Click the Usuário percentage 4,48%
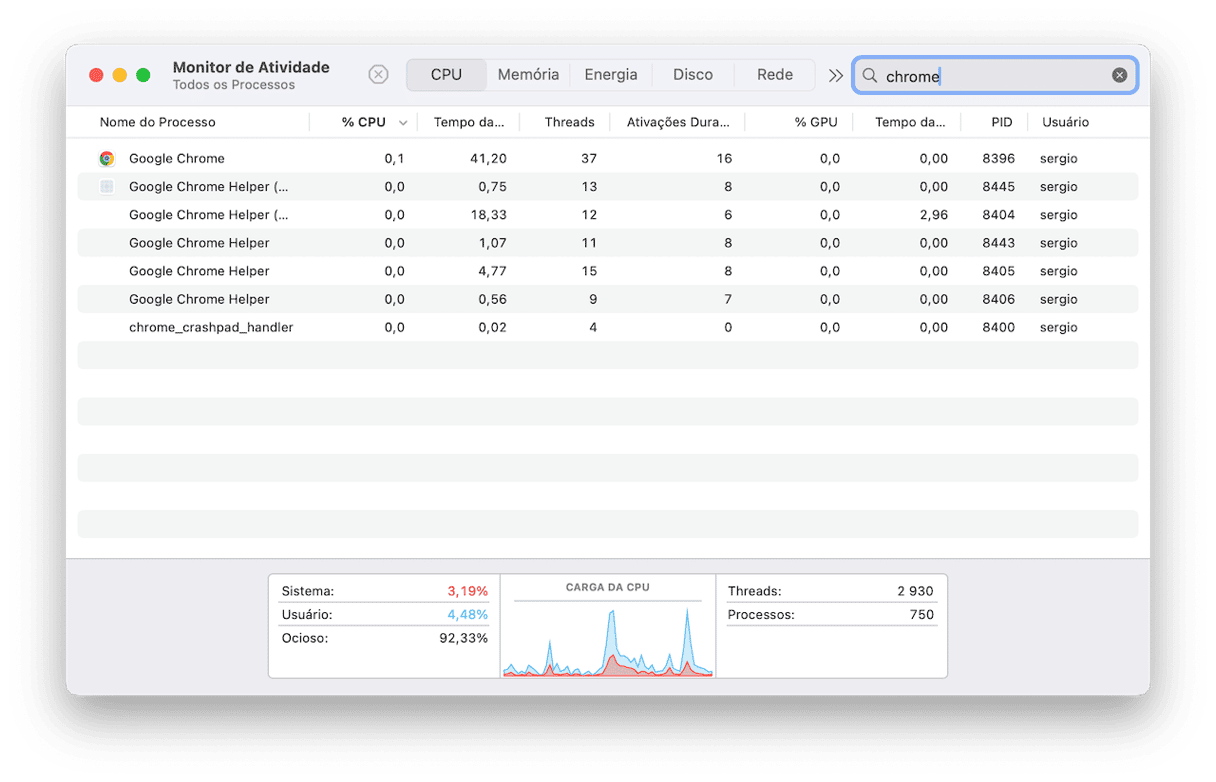This screenshot has width=1216, height=782. (x=467, y=614)
